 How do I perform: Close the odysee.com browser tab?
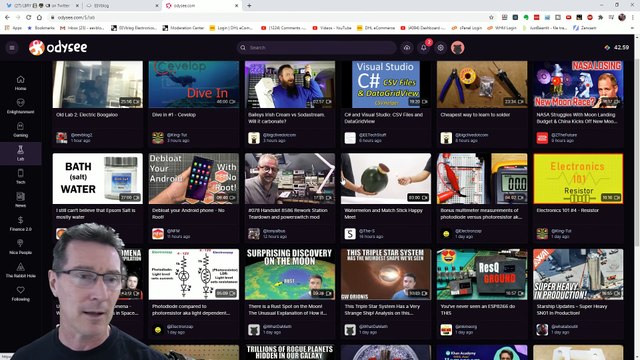coord(237,6)
